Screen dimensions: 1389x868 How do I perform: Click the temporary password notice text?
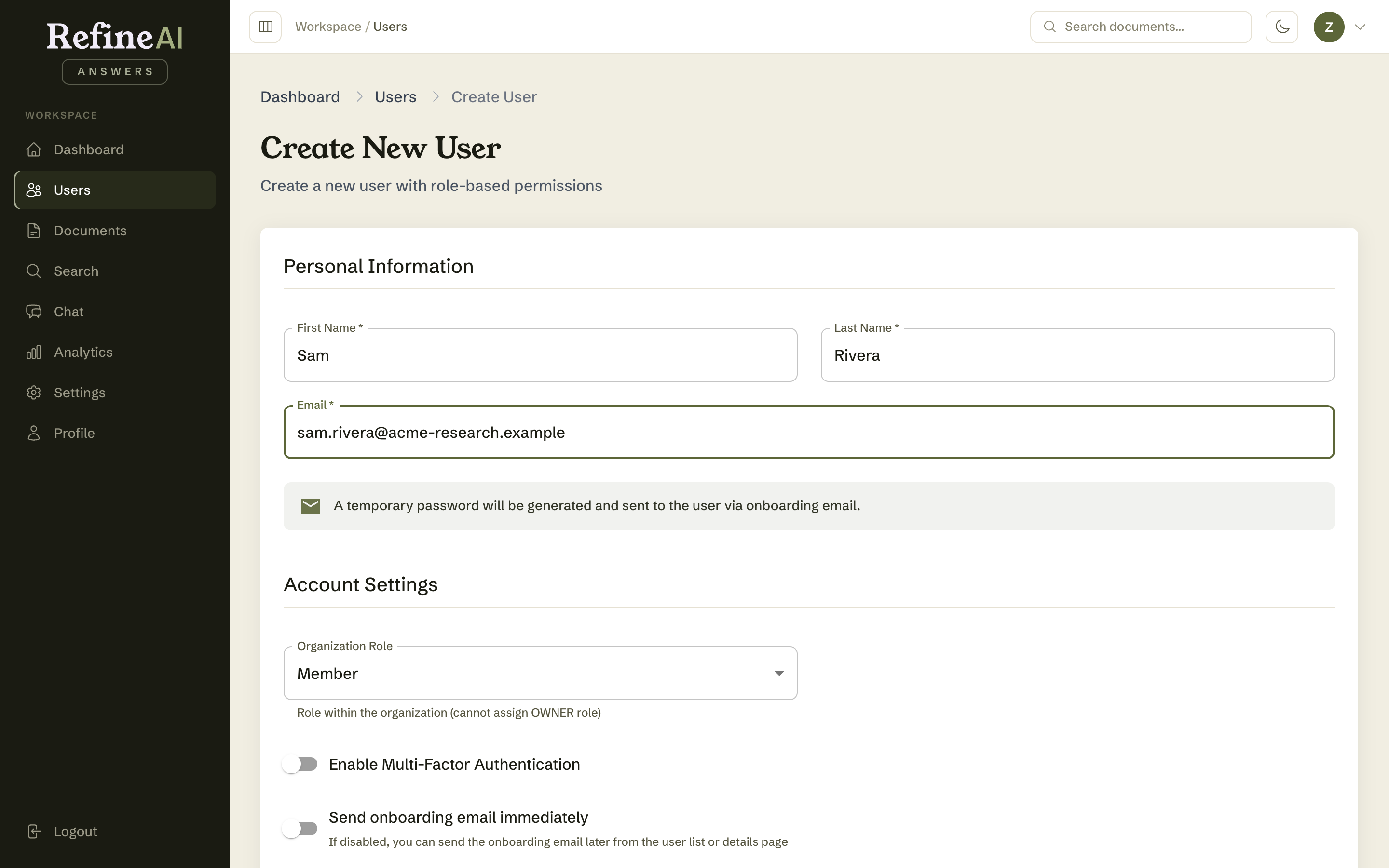coord(597,506)
